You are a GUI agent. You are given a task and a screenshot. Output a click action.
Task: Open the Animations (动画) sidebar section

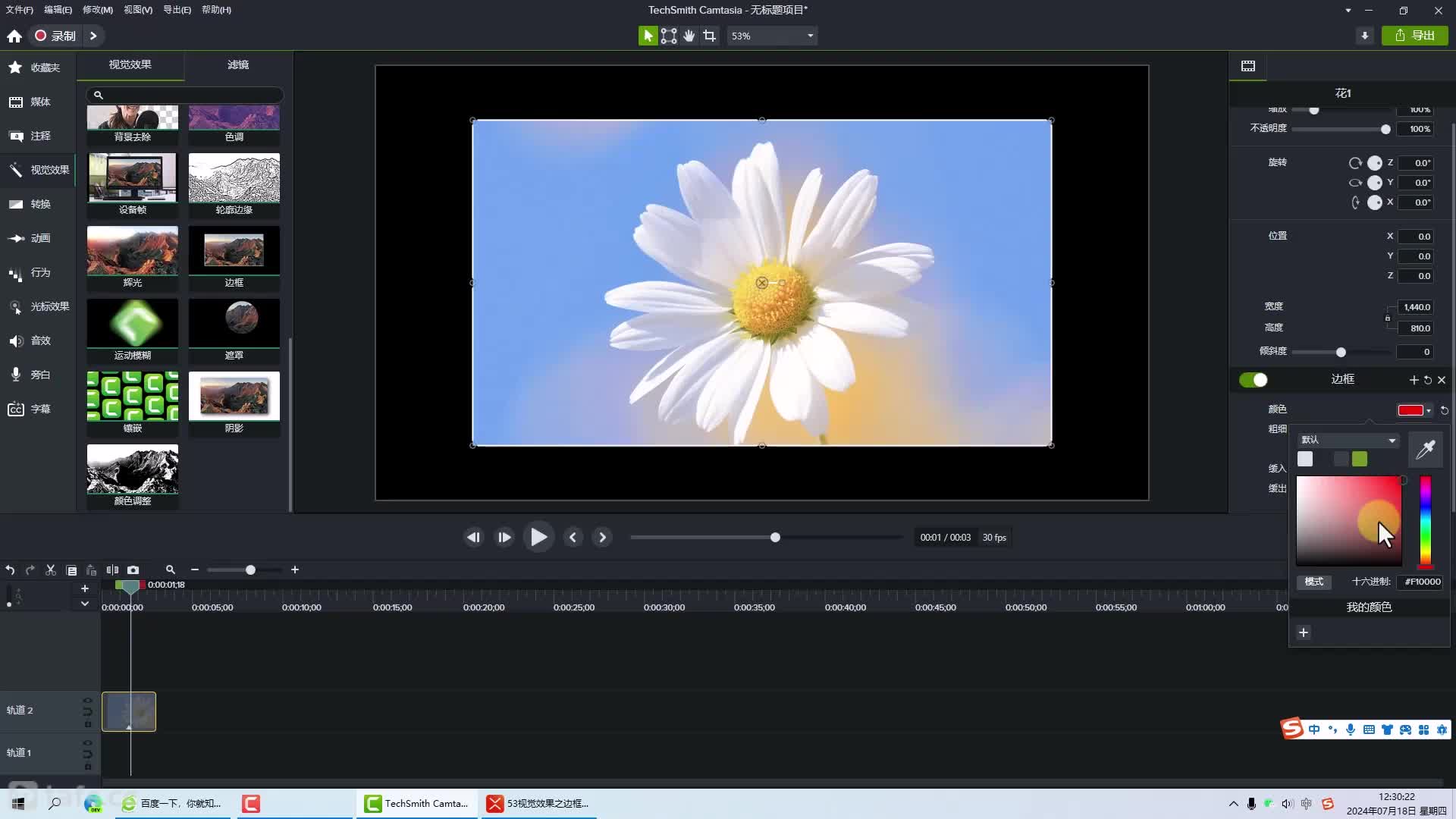(37, 238)
